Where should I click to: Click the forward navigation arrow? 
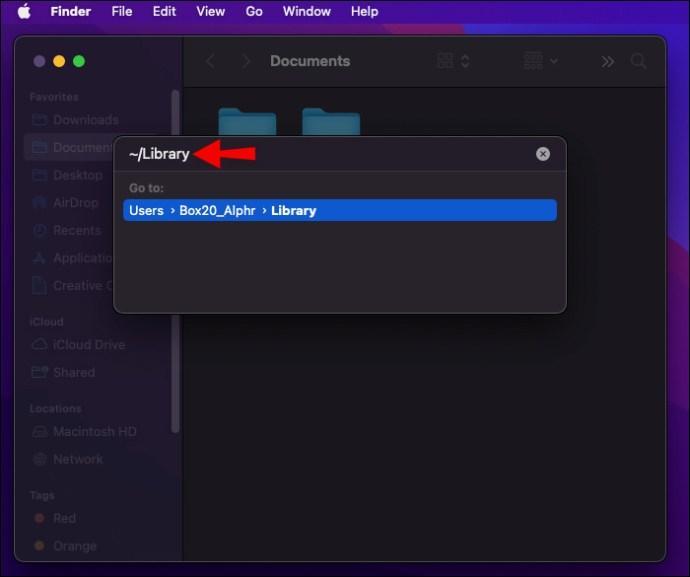(243, 62)
